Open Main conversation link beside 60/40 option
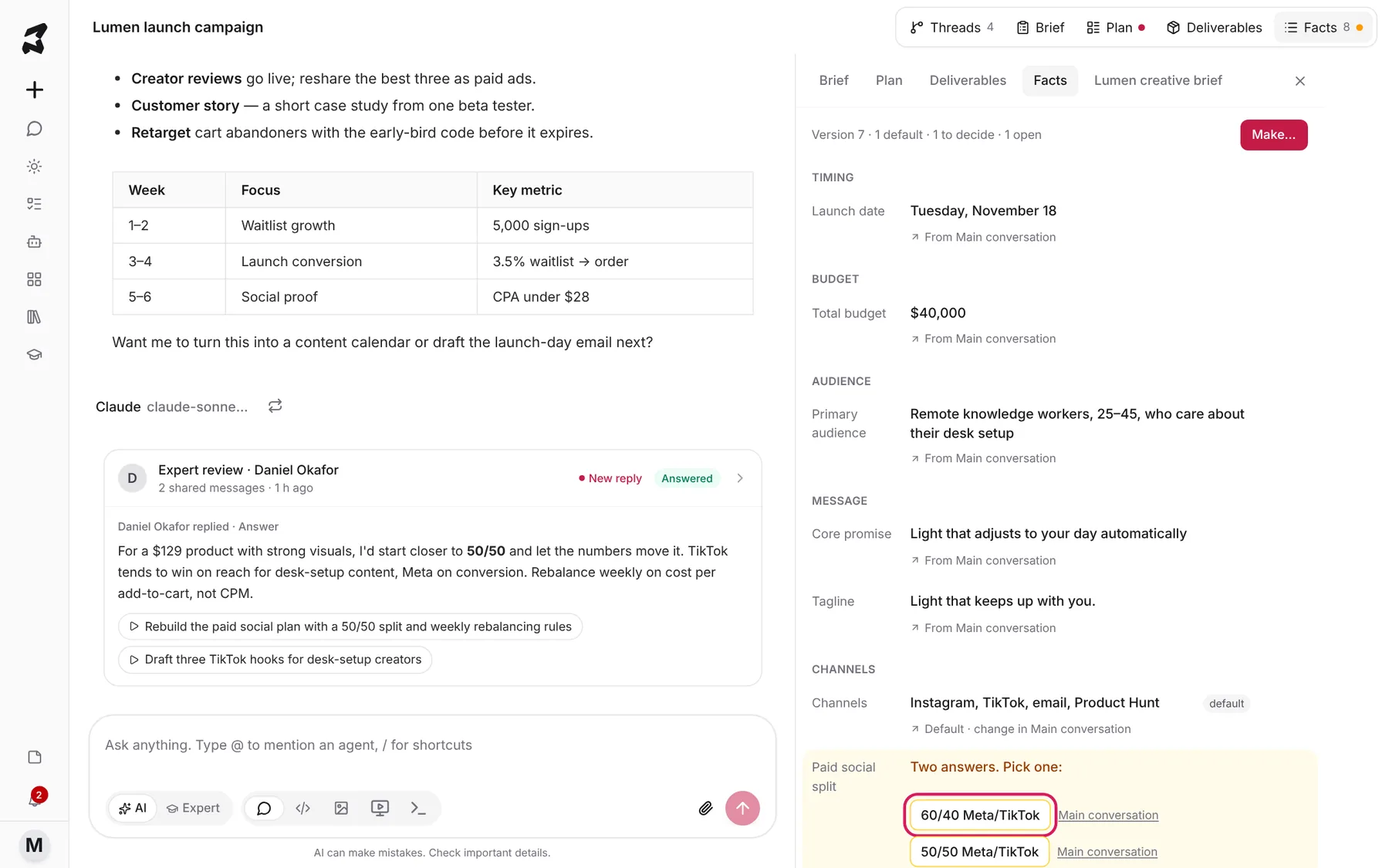This screenshot has height=868, width=1389. click(1108, 815)
